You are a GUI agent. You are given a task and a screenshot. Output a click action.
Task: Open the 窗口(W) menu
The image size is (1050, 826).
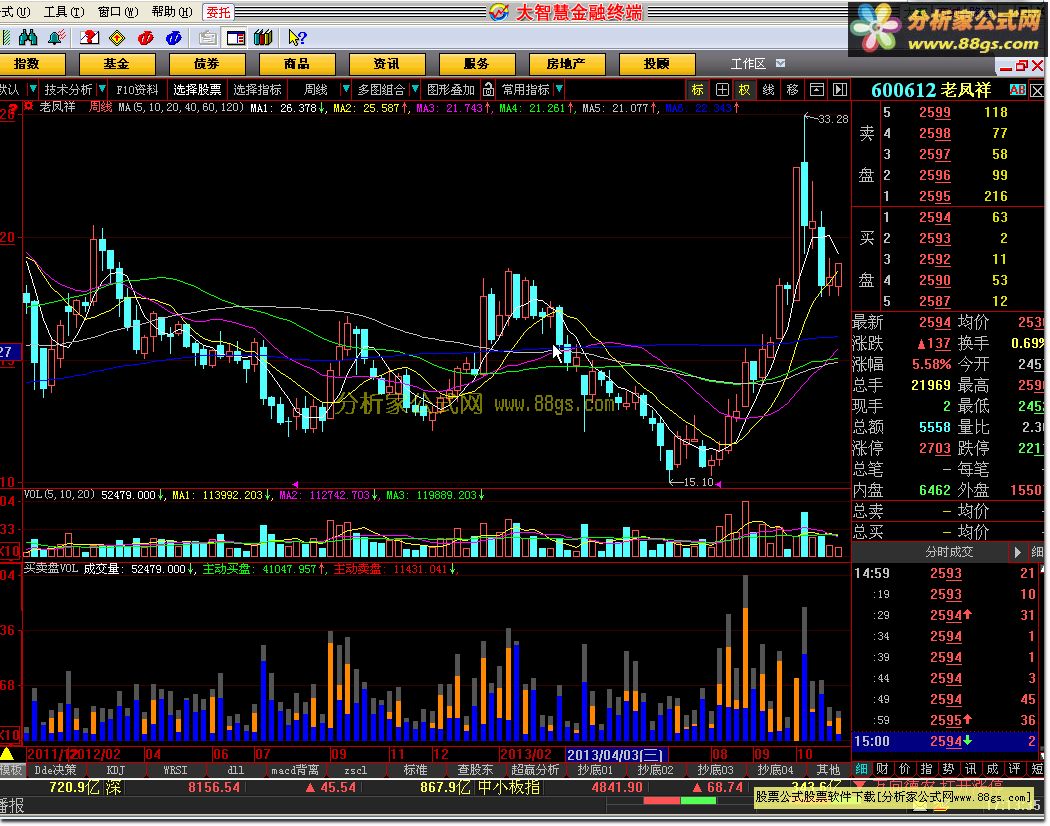click(x=118, y=11)
